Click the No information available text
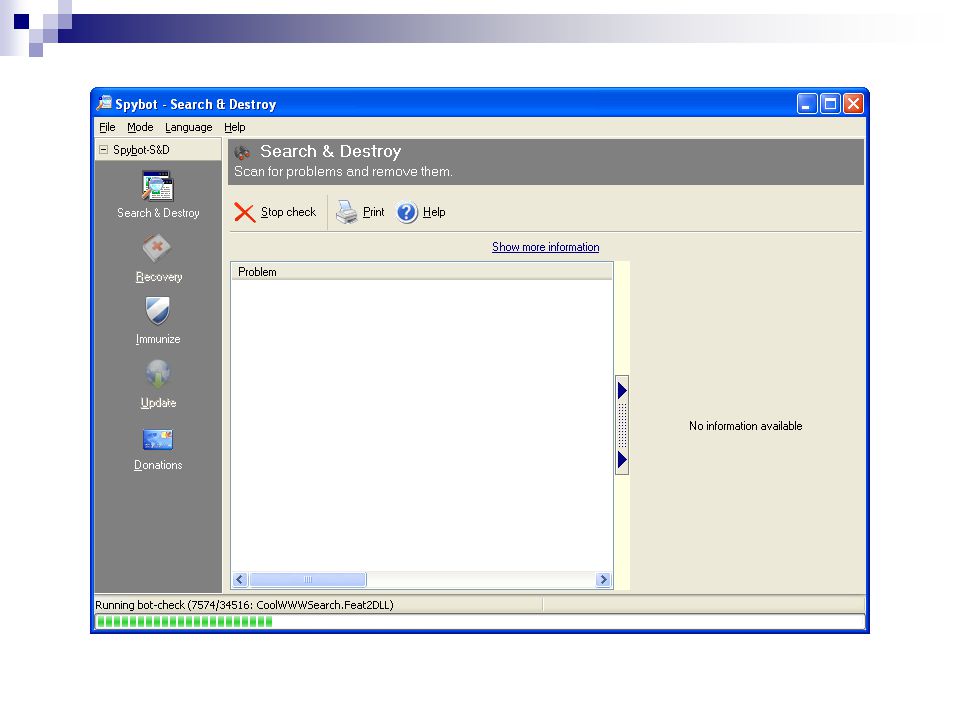This screenshot has height=720, width=960. (745, 426)
